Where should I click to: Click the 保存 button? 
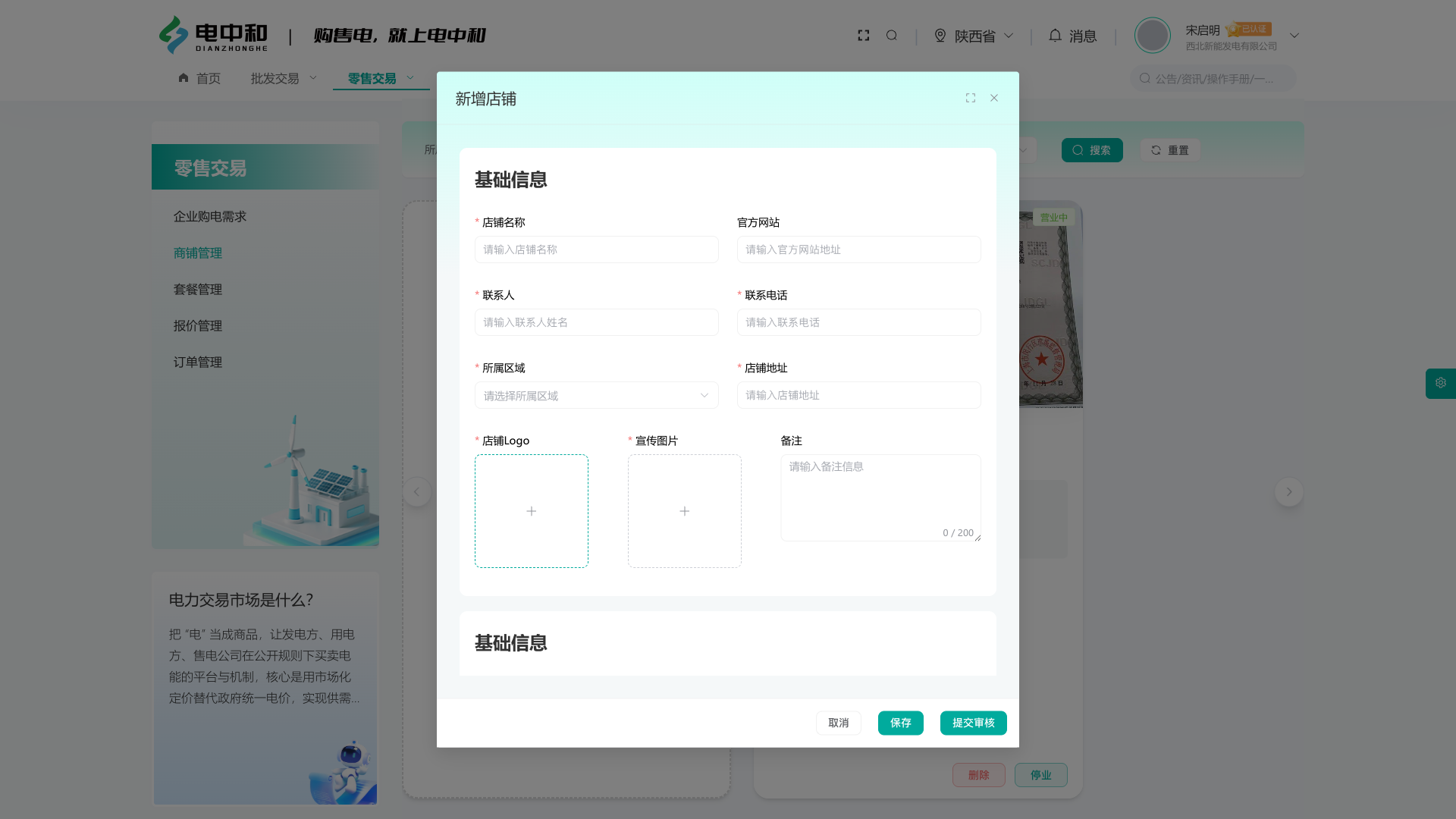[x=901, y=723]
